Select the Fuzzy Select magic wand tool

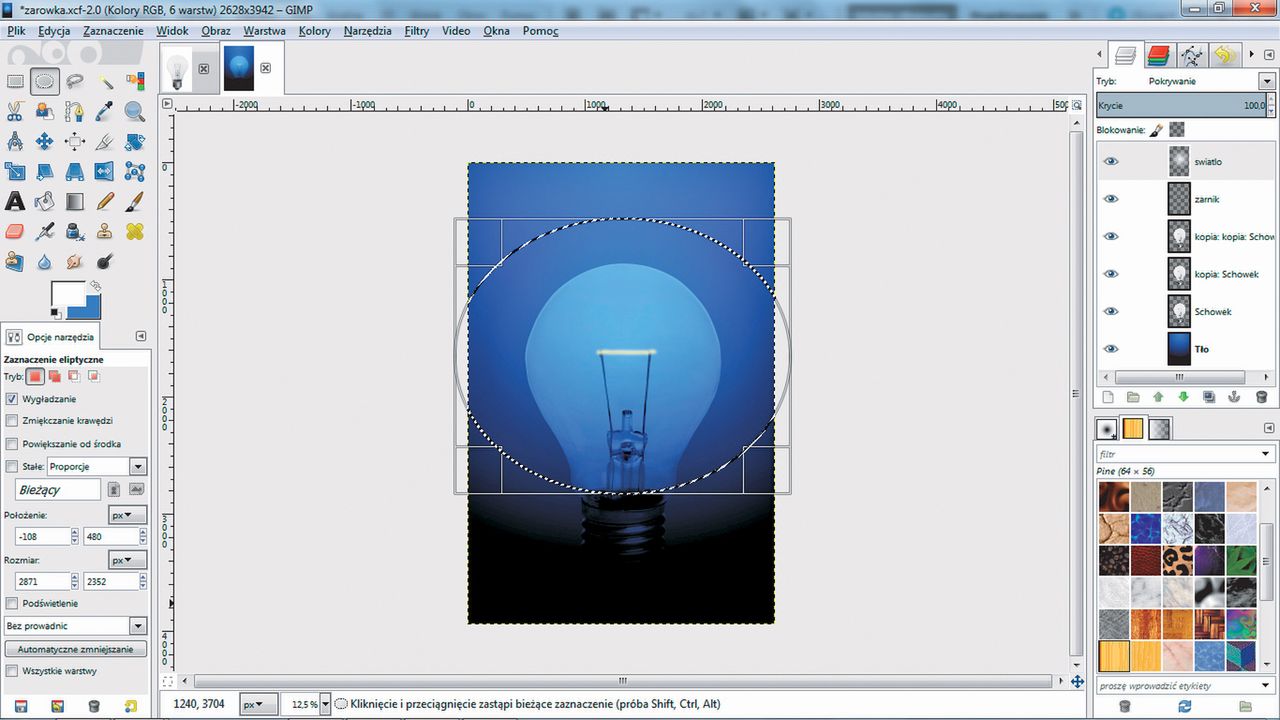(x=105, y=82)
